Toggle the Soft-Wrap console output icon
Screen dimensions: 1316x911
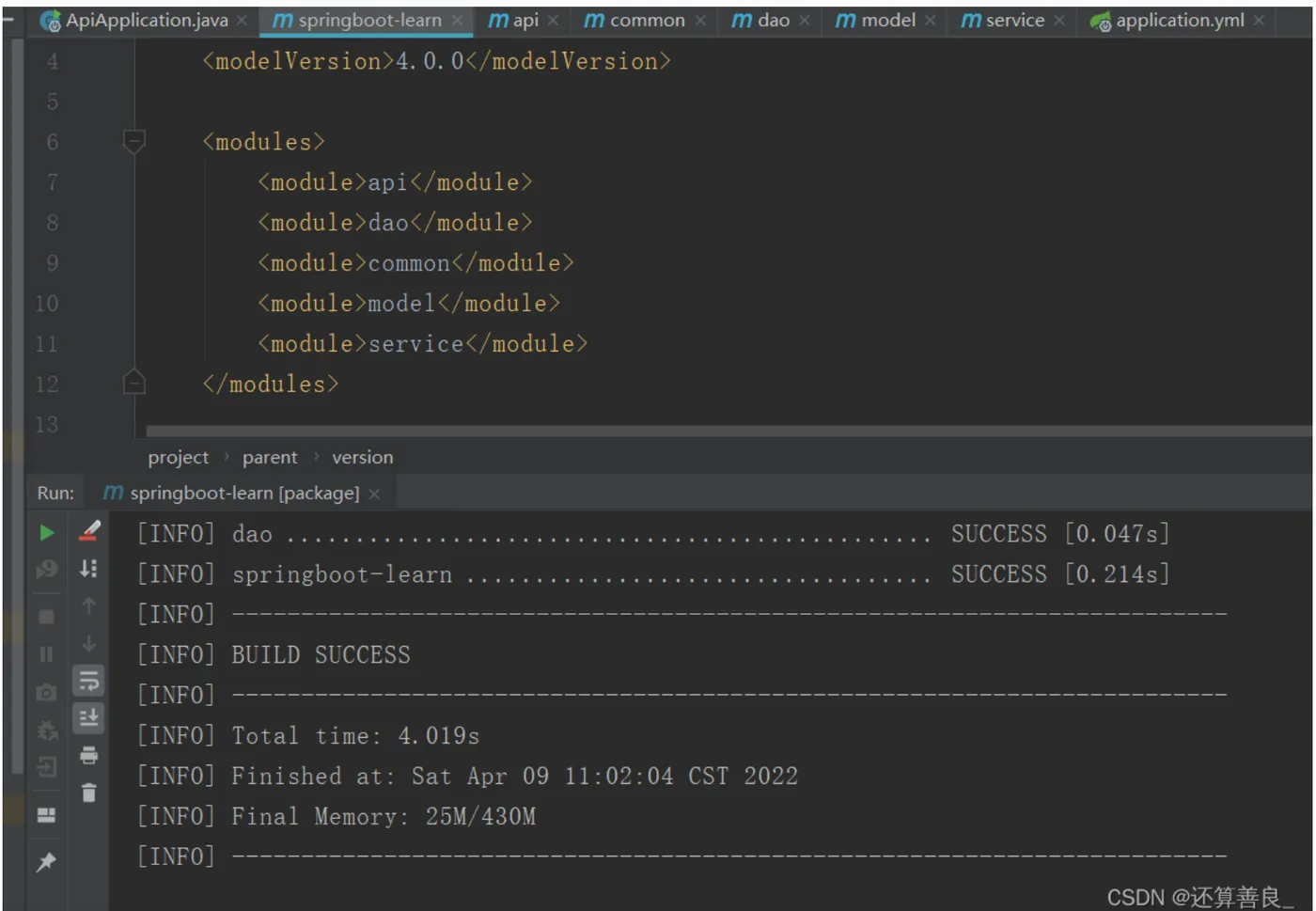[x=89, y=681]
